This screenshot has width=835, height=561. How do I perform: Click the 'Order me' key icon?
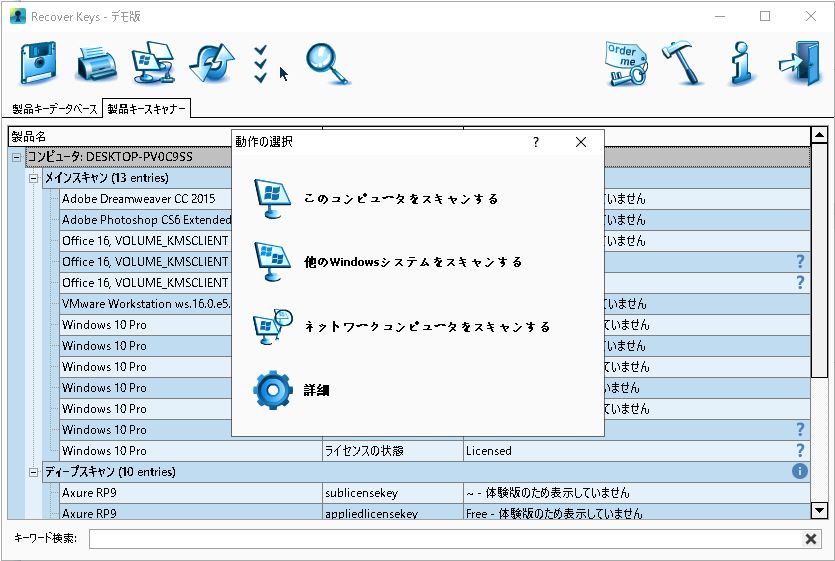[627, 64]
